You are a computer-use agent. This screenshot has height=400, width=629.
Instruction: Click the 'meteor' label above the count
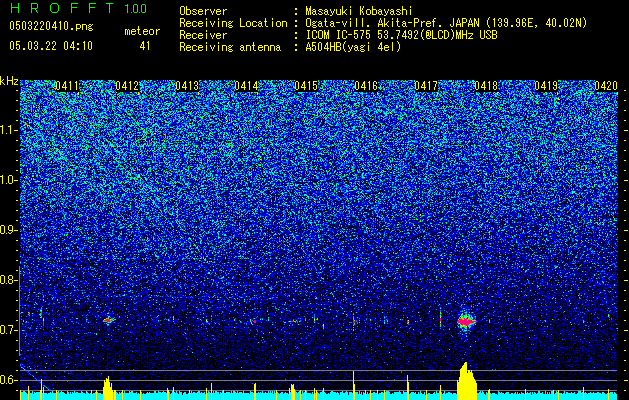[142, 31]
